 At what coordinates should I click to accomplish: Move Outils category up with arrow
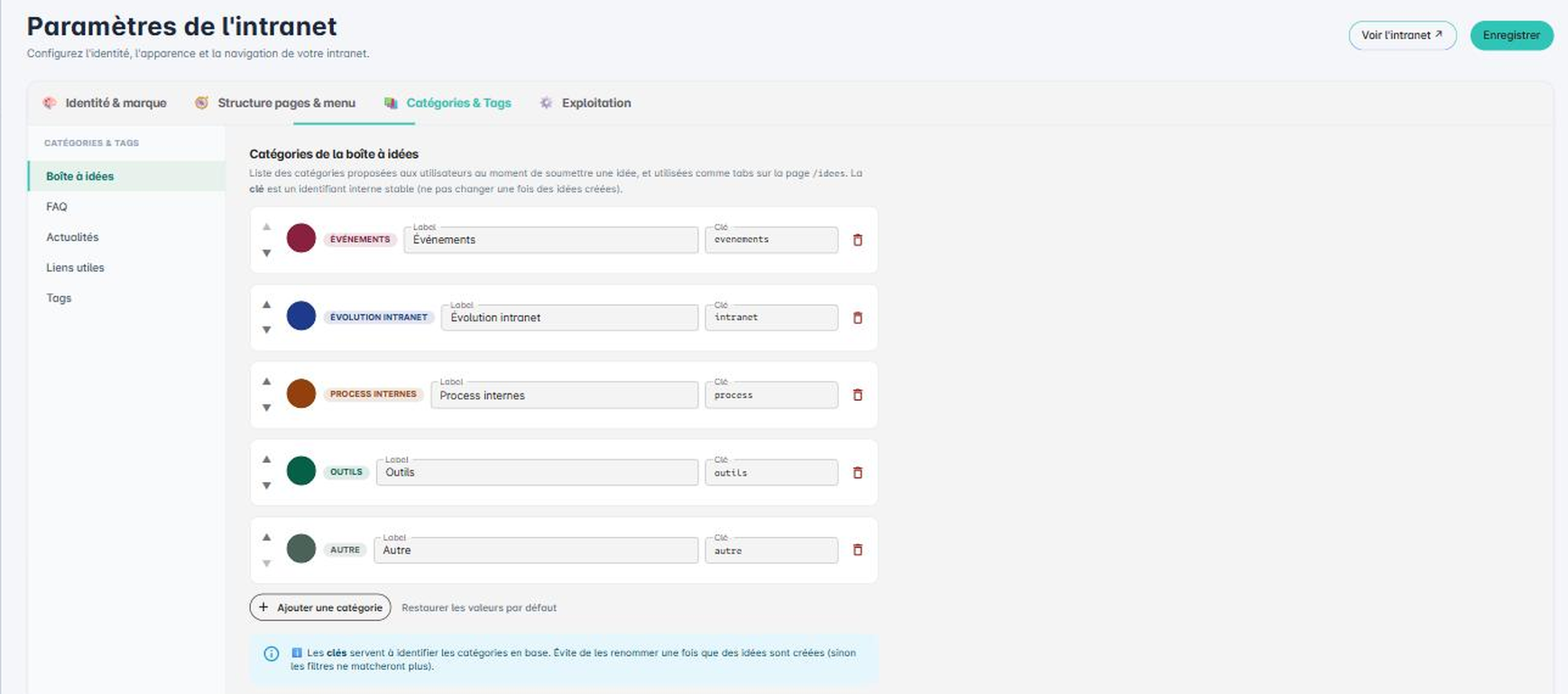click(x=266, y=459)
